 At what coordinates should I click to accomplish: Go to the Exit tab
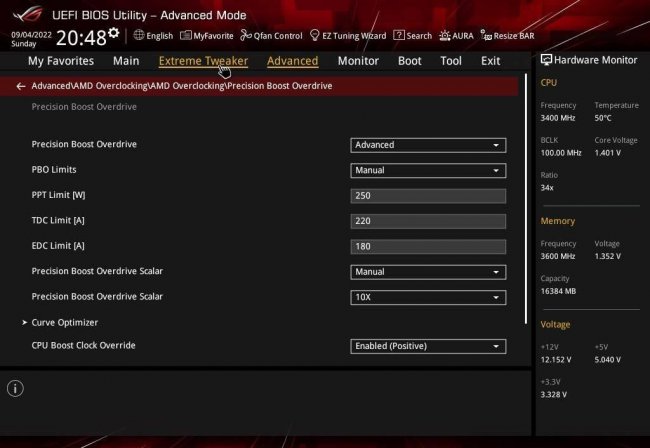pos(490,61)
